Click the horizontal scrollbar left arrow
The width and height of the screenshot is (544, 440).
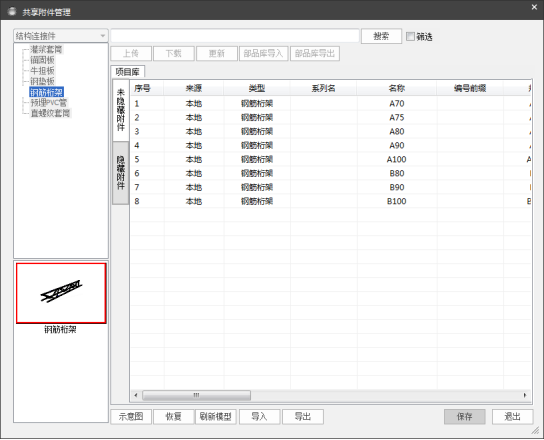[136, 395]
